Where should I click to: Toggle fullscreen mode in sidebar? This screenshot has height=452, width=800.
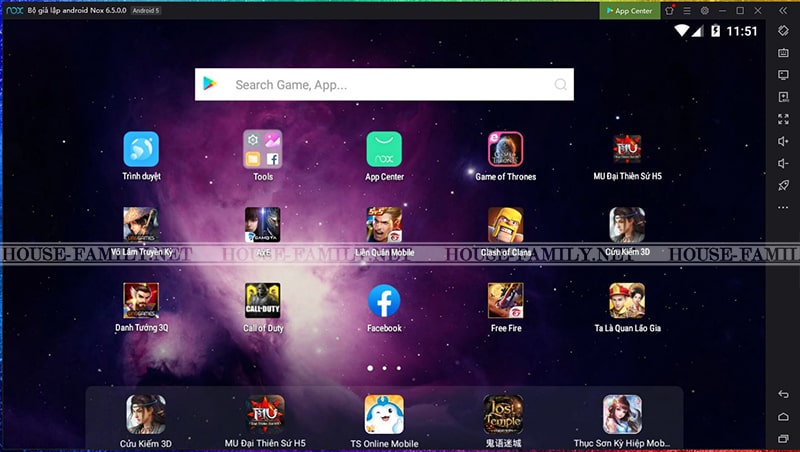click(x=783, y=119)
